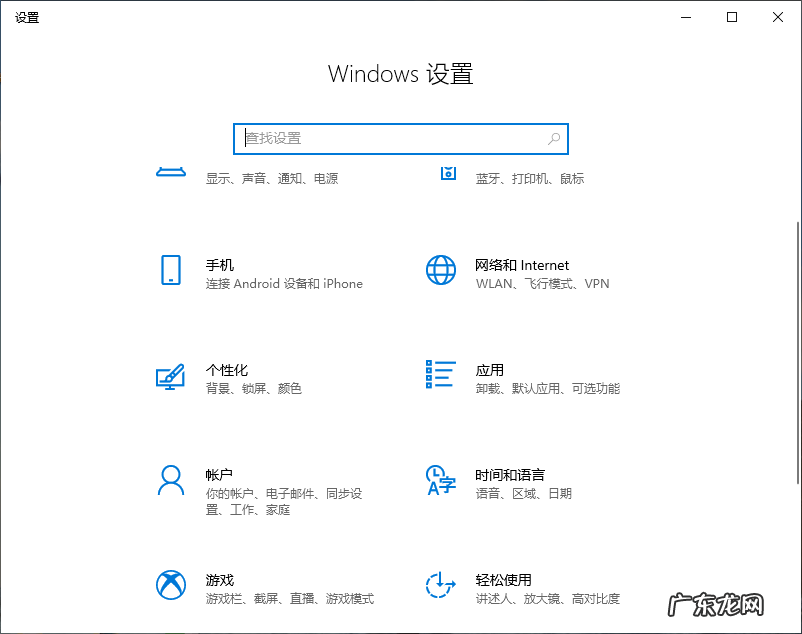Viewport: 802px width, 634px height.
Task: Click the magnifier icon in the search box
Action: click(553, 139)
